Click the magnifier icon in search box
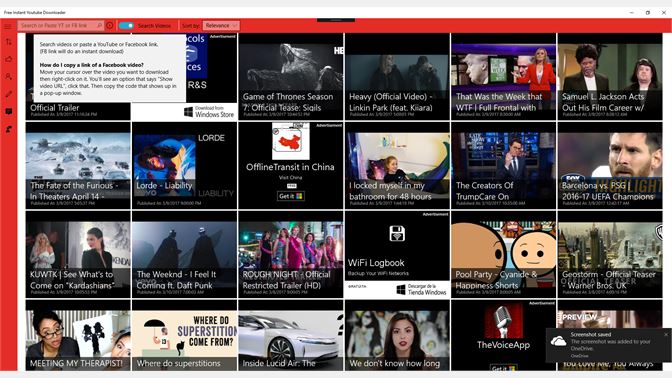The width and height of the screenshot is (672, 378). click(x=99, y=26)
